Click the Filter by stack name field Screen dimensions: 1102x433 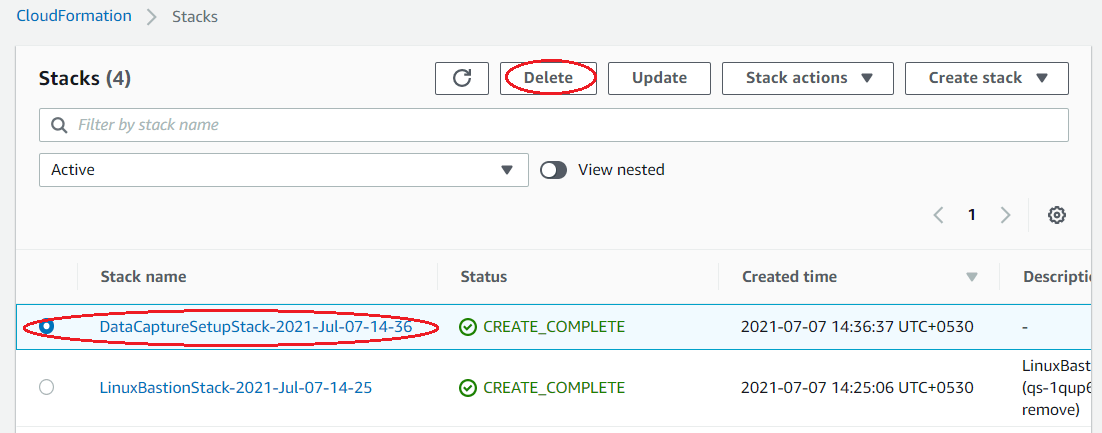(x=560, y=125)
